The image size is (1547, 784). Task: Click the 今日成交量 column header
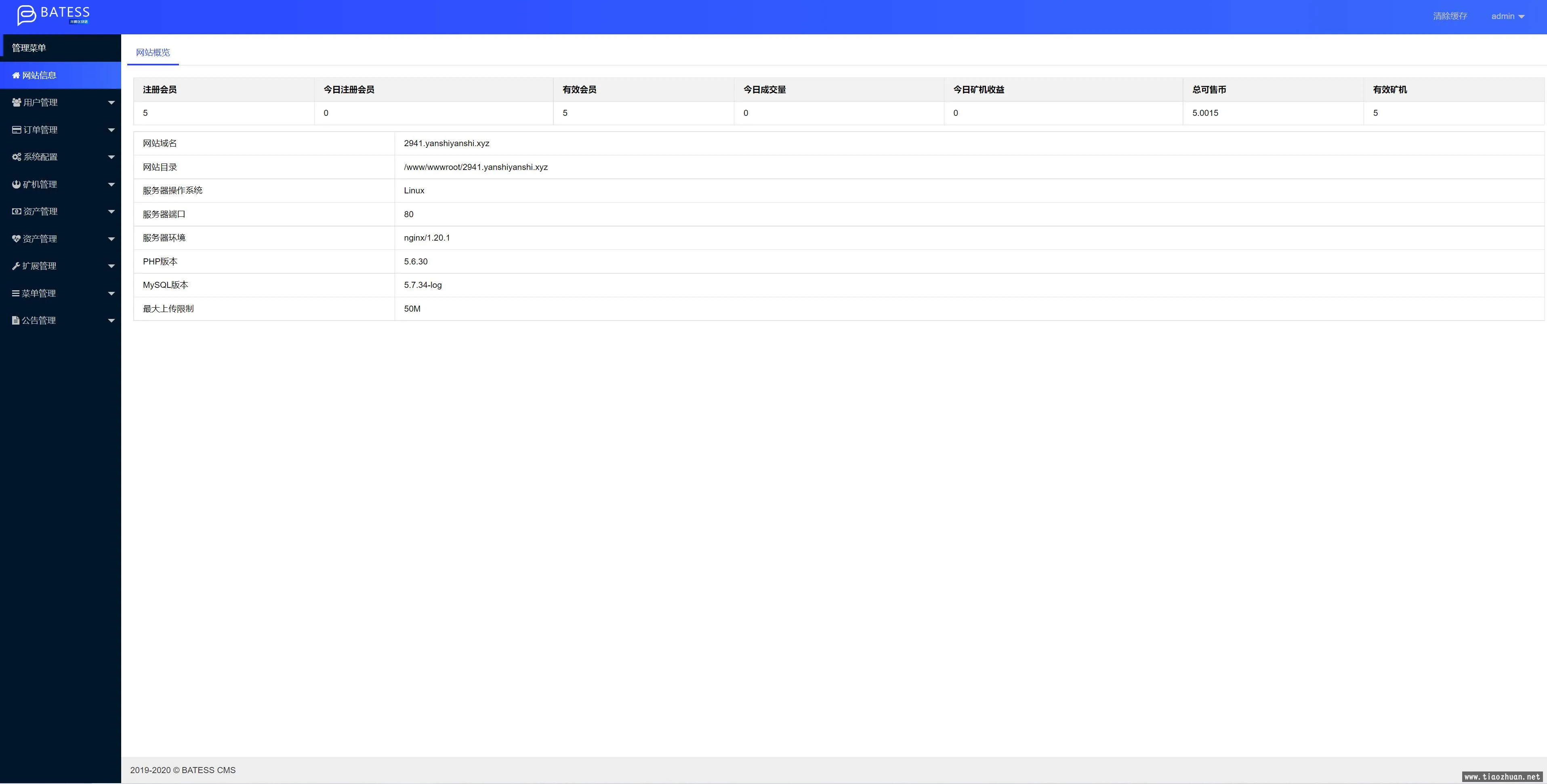(x=765, y=90)
